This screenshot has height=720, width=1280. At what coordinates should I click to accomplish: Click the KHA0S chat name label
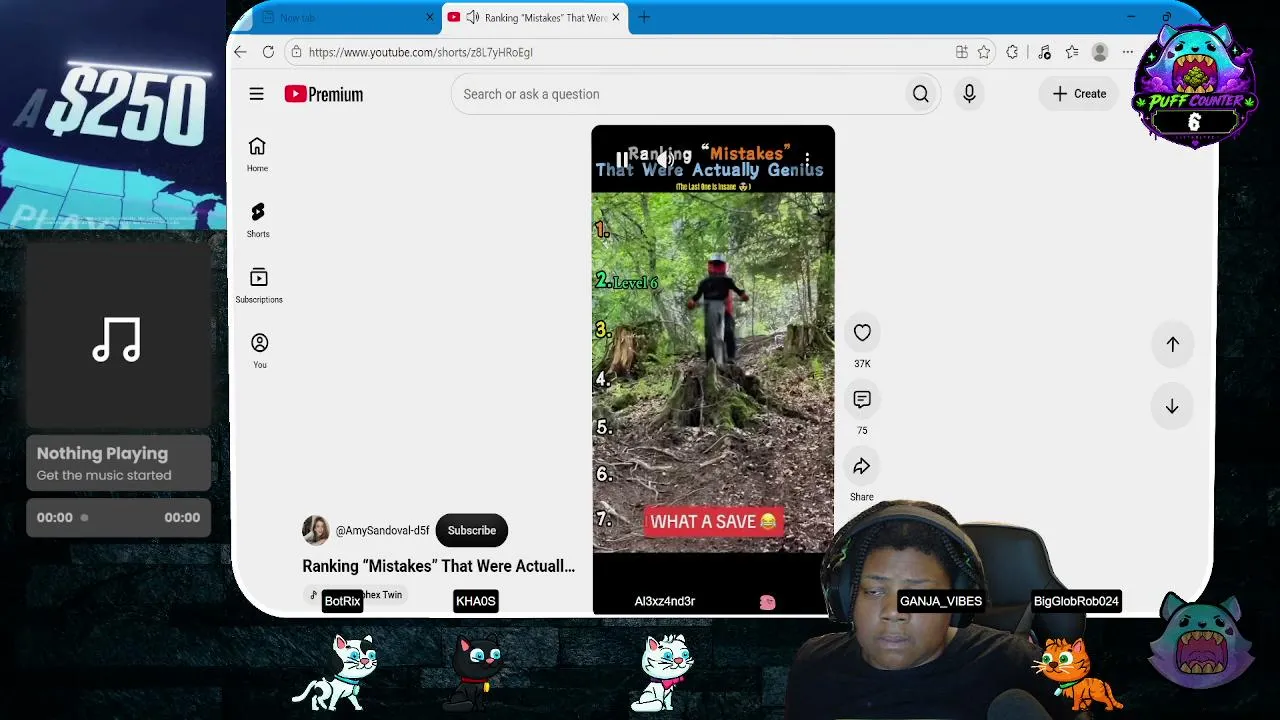click(x=476, y=601)
